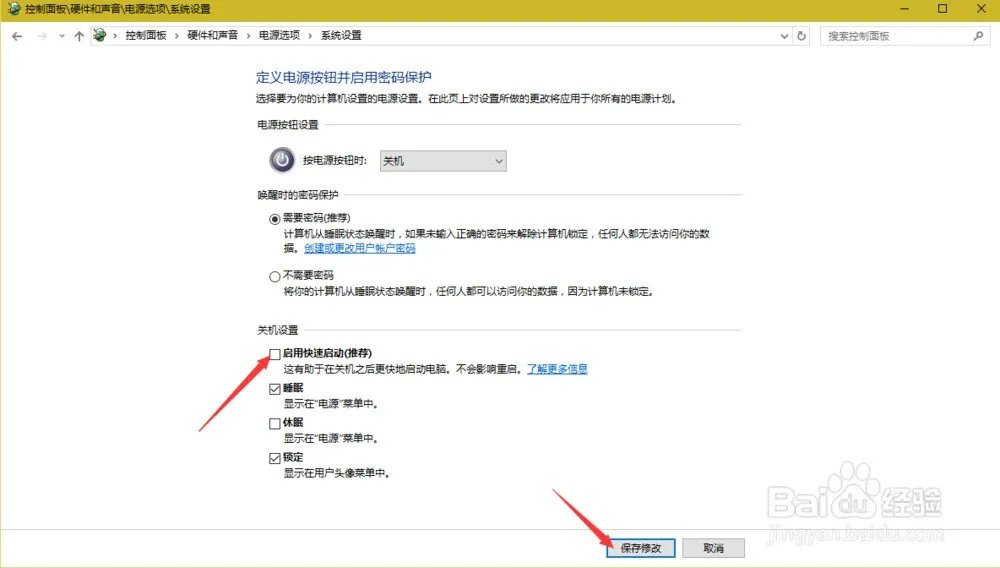Click the 电源按钮设置 section label
The image size is (1000, 568).
coord(288,125)
